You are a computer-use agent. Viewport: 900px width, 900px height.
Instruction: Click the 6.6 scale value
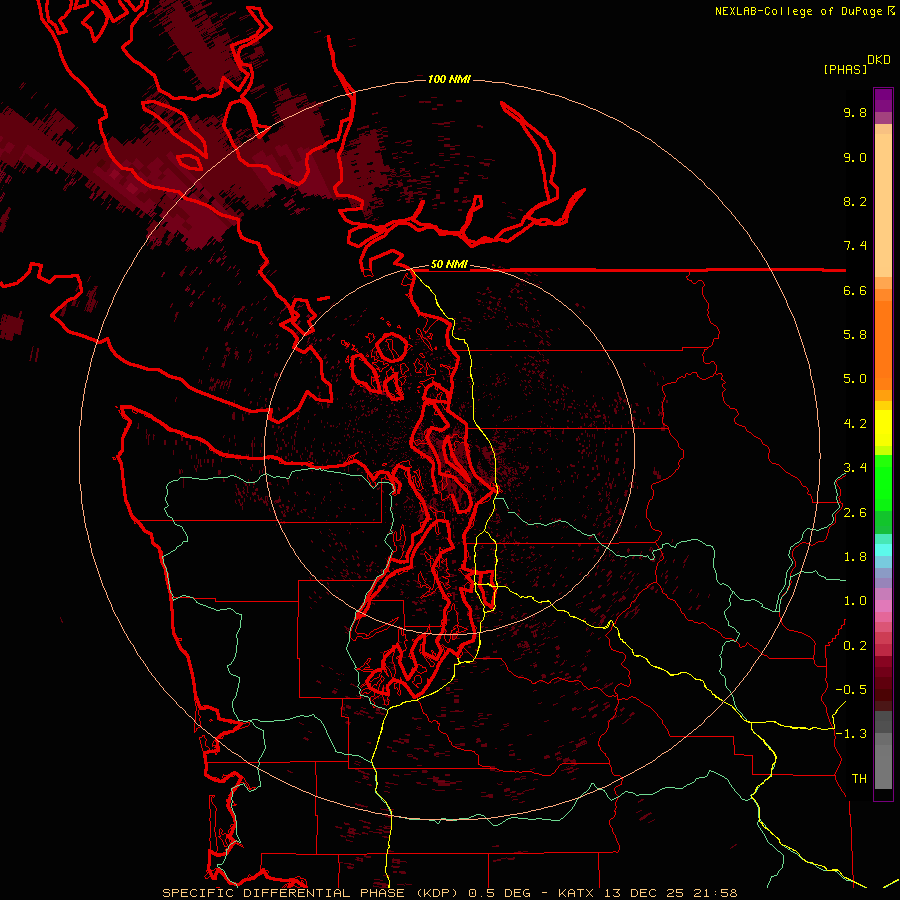tap(855, 291)
